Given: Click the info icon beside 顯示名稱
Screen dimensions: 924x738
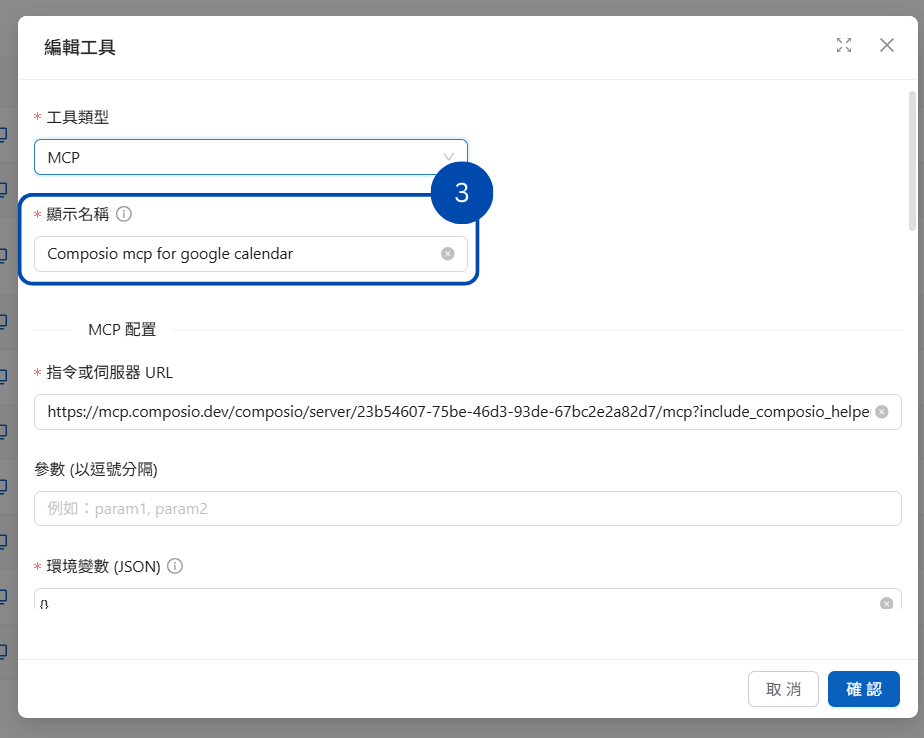Looking at the screenshot, I should click(x=125, y=214).
